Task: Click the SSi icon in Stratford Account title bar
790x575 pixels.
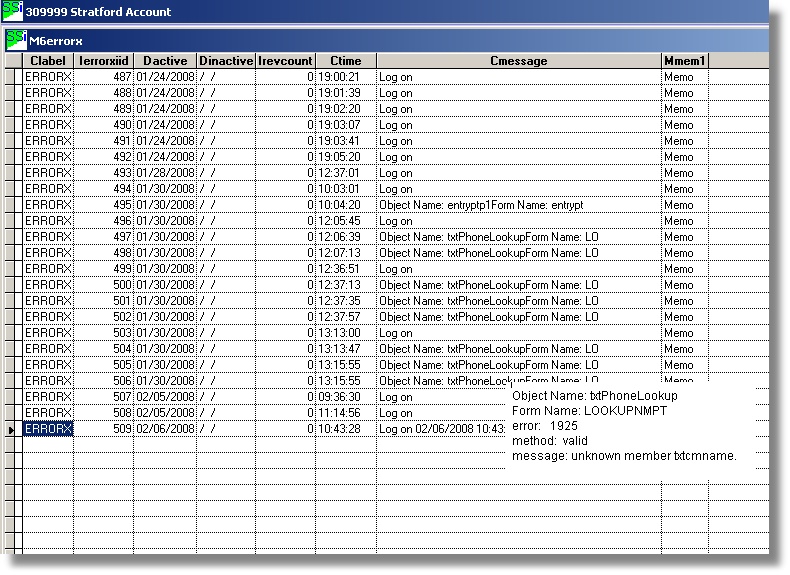Action: click(x=12, y=11)
